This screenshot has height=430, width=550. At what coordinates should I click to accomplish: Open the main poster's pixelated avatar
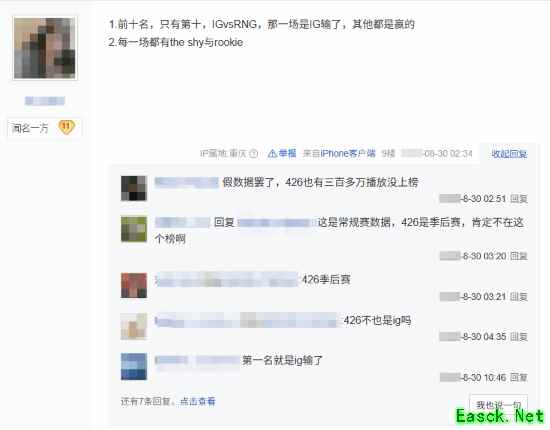[x=45, y=48]
